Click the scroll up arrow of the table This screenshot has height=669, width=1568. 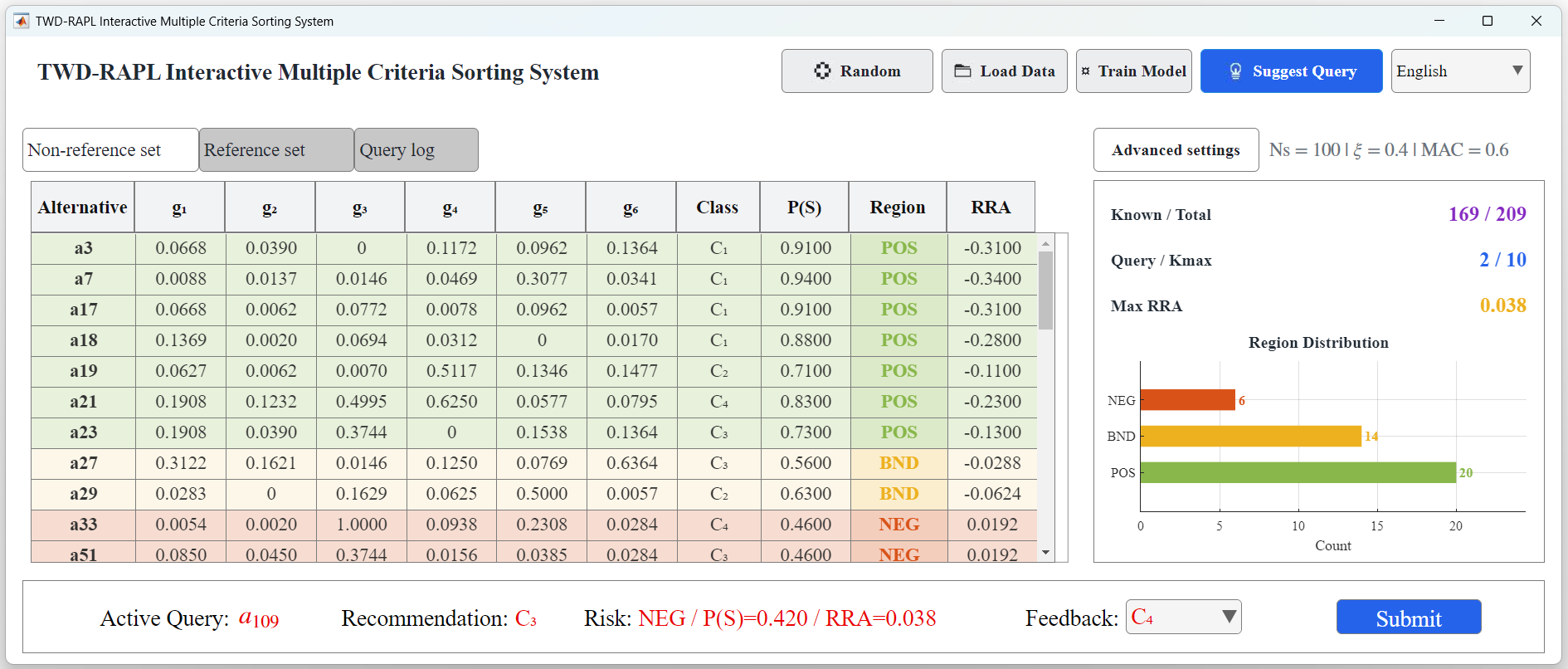coord(1045,243)
